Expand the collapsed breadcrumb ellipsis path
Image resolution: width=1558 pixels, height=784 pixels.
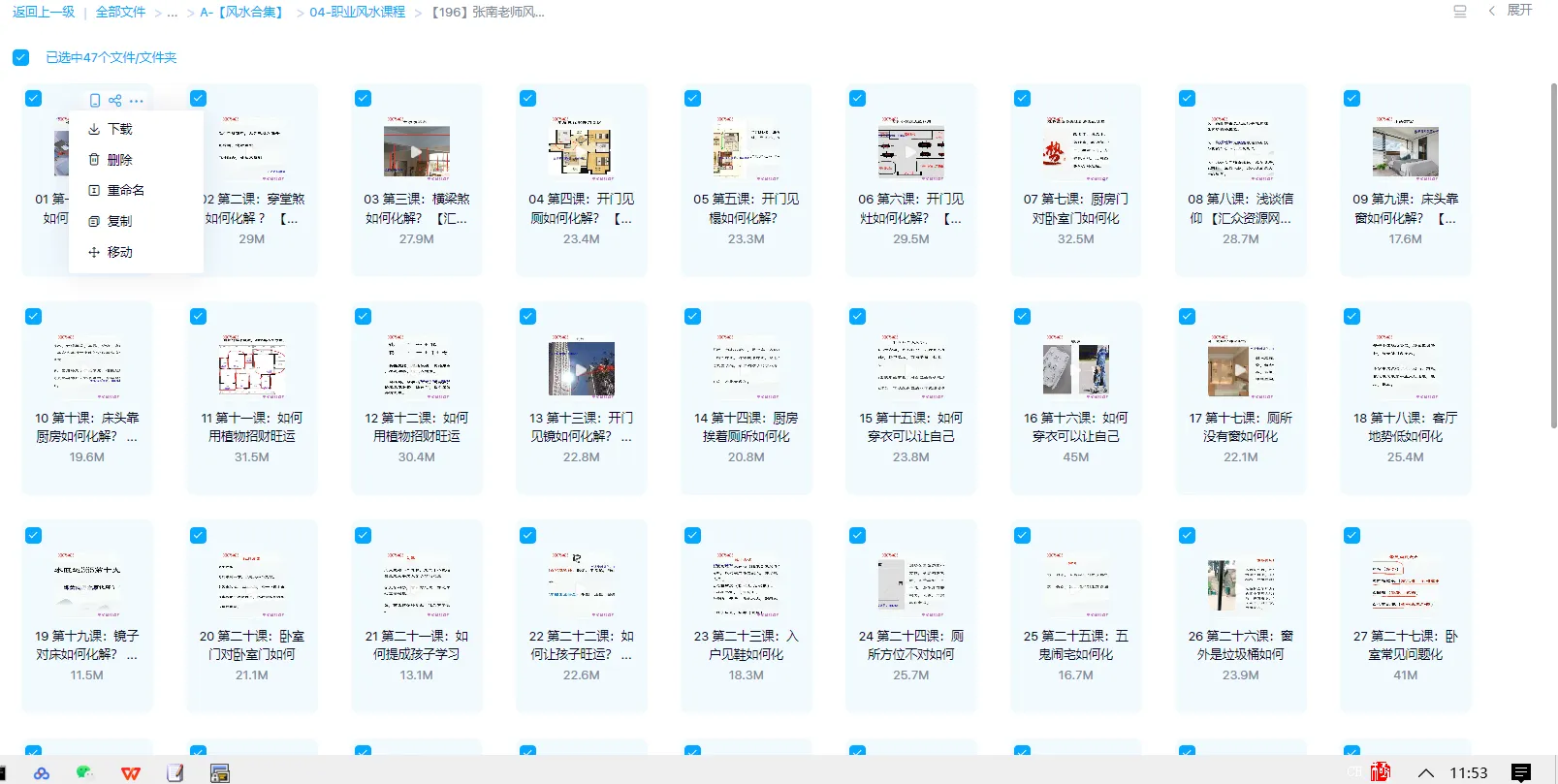coord(173,13)
